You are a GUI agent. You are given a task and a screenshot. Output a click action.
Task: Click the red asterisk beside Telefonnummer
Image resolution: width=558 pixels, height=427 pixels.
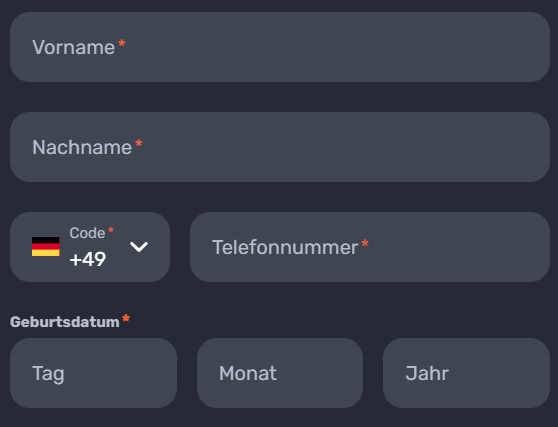coord(365,243)
